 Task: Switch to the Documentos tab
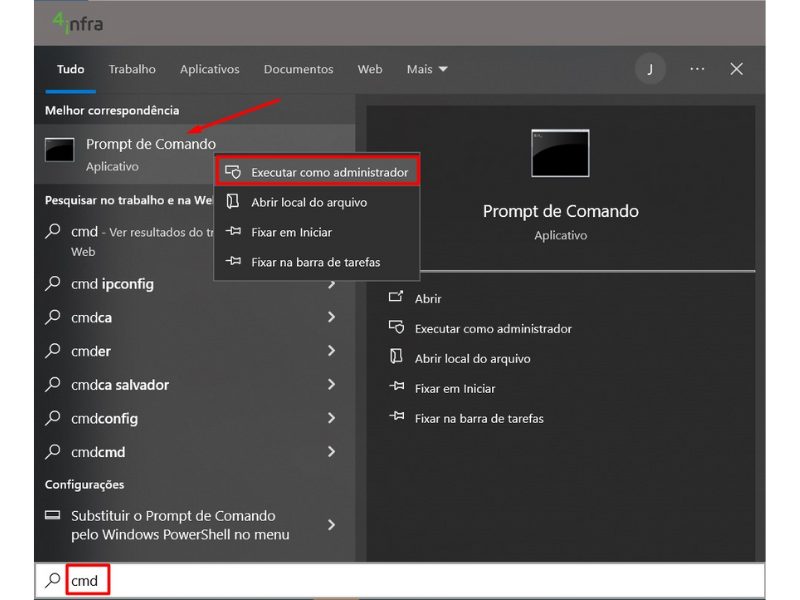click(298, 69)
